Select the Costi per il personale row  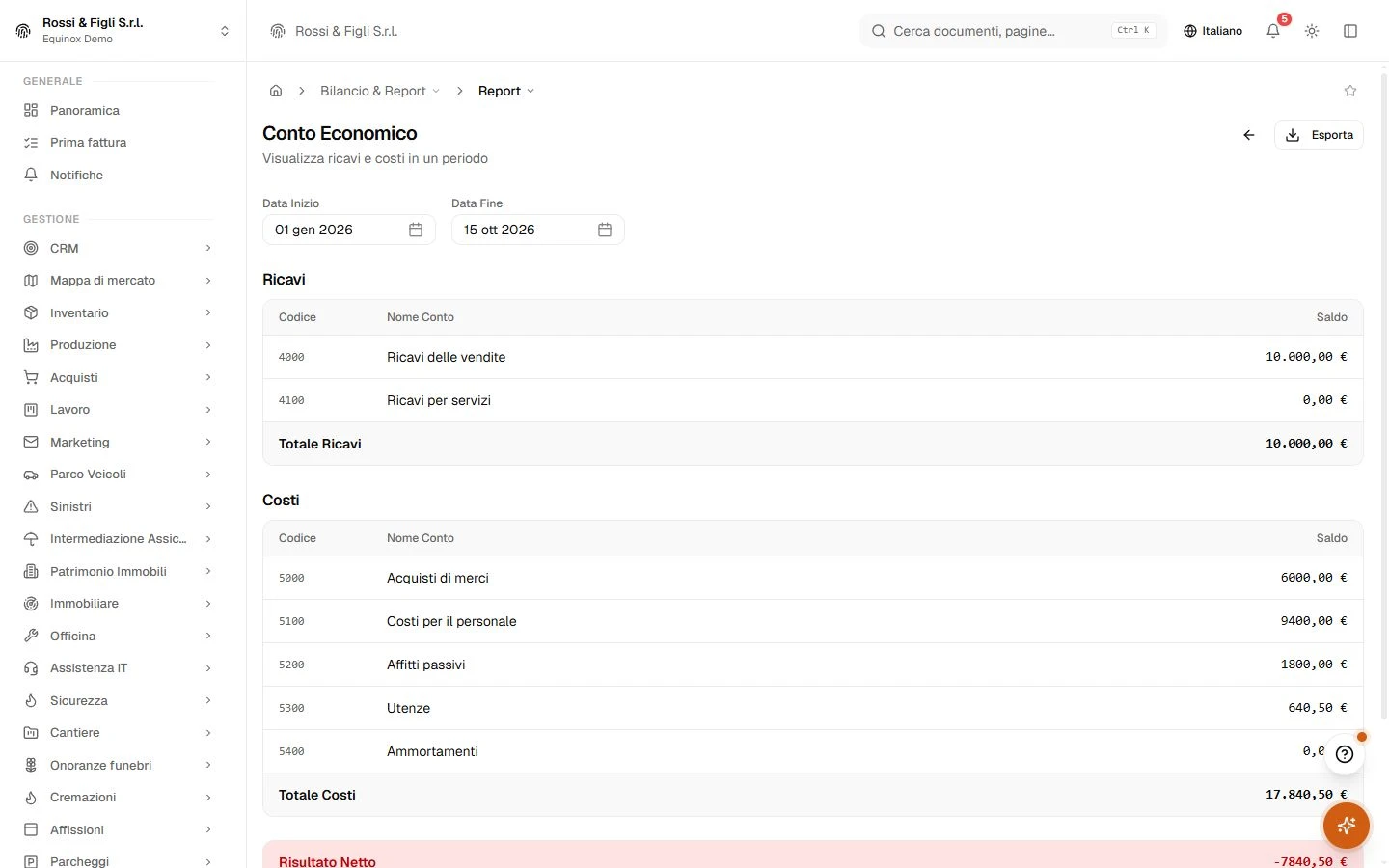(813, 621)
